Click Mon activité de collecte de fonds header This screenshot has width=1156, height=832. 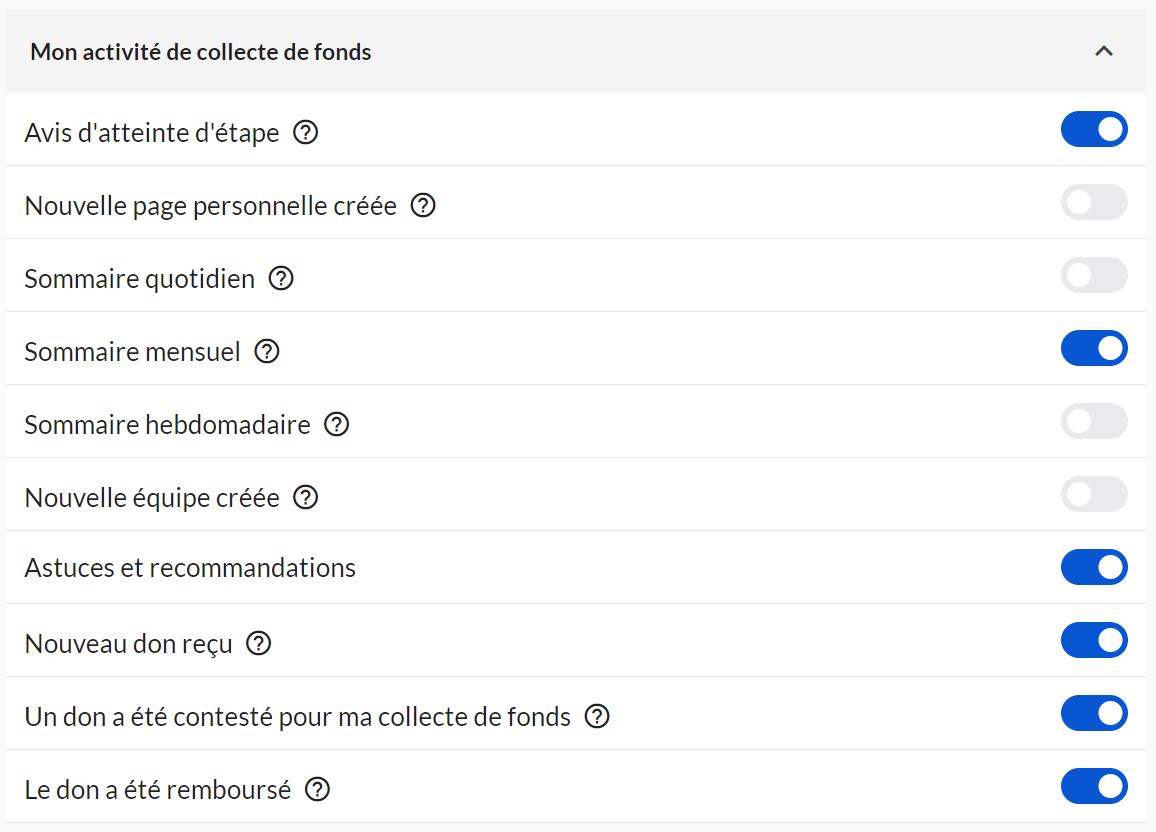tap(201, 52)
